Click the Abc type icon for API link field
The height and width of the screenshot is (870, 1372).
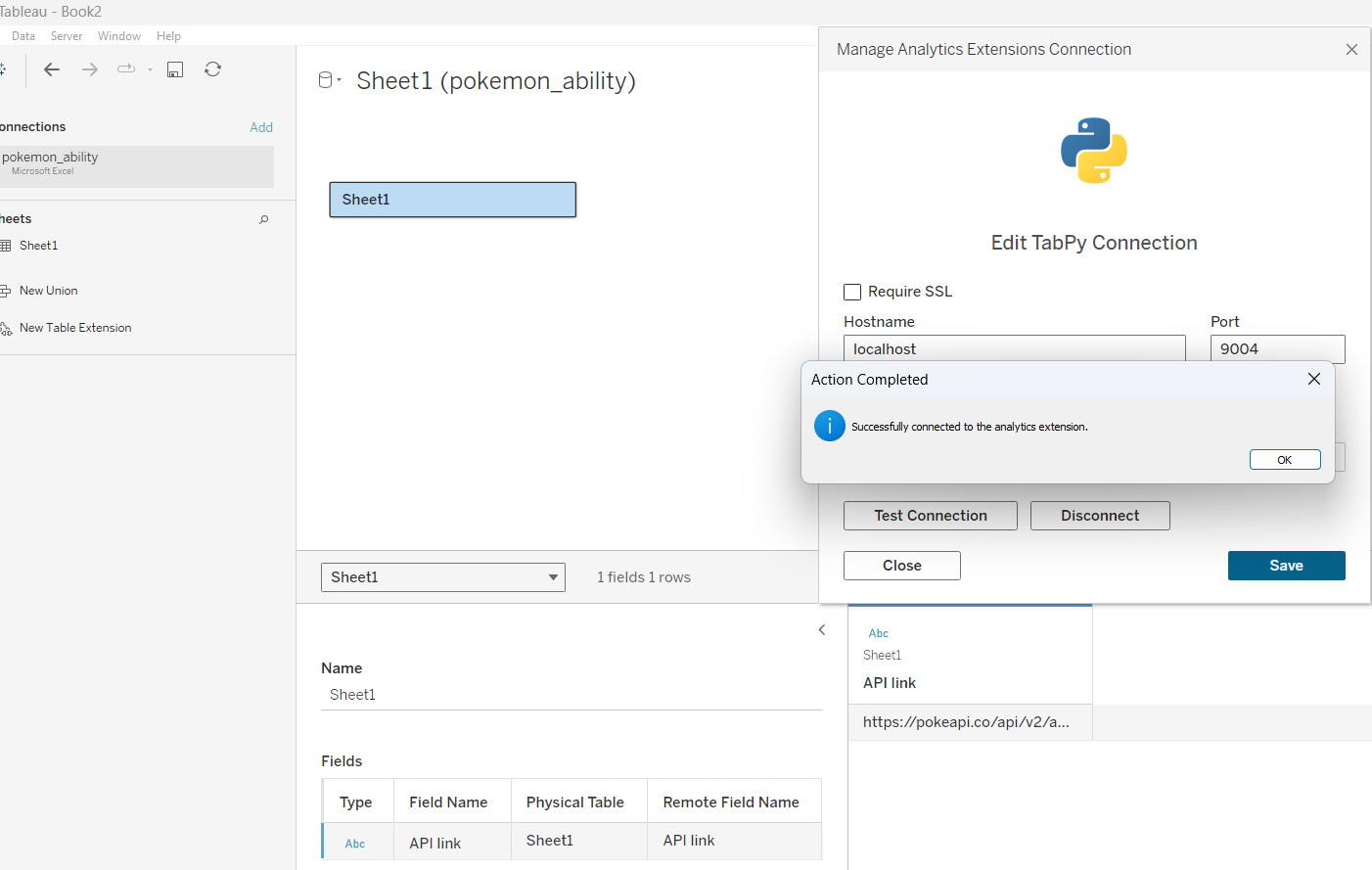(x=355, y=843)
